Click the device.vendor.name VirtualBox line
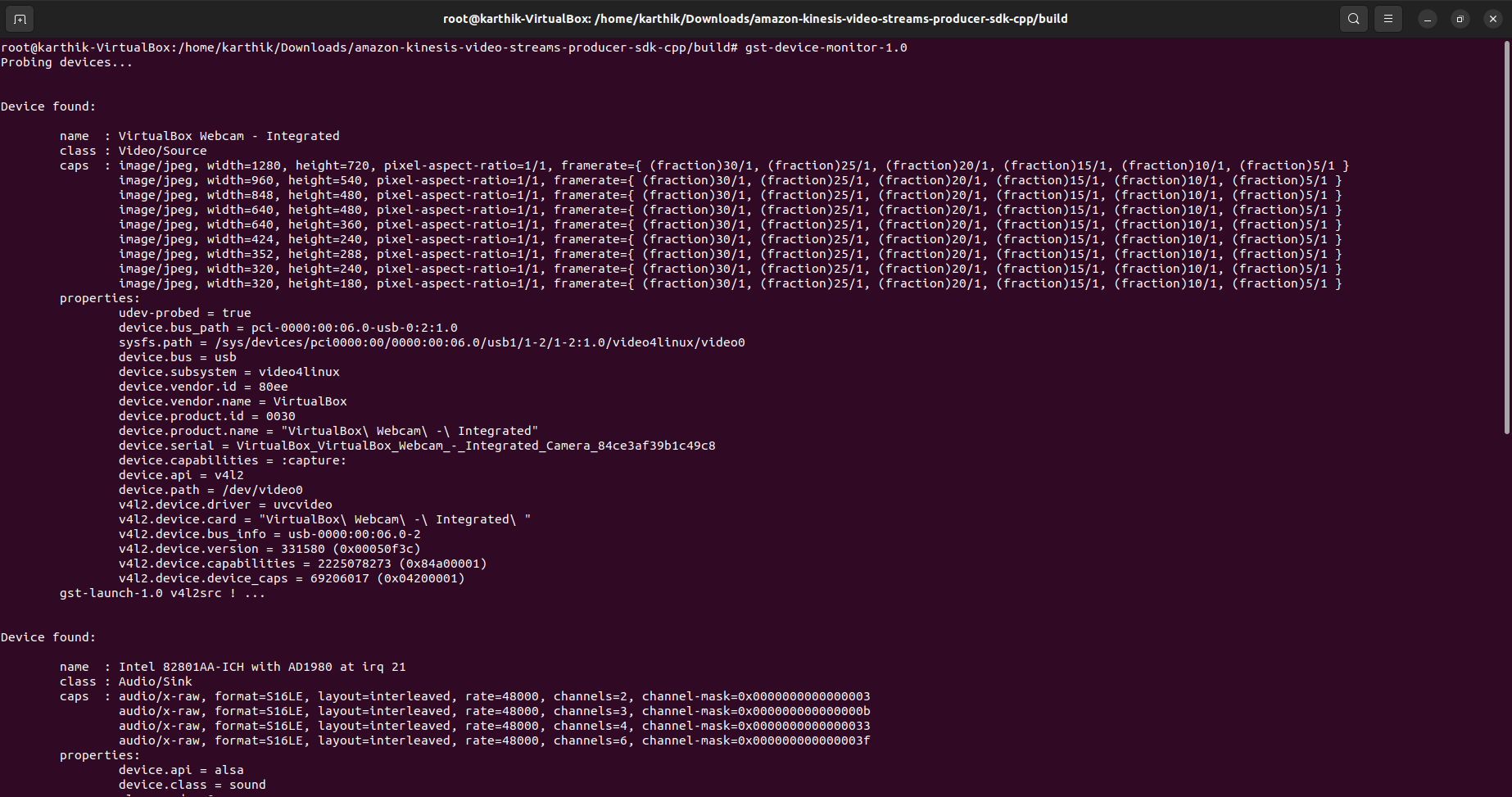This screenshot has width=1512, height=797. click(x=232, y=401)
